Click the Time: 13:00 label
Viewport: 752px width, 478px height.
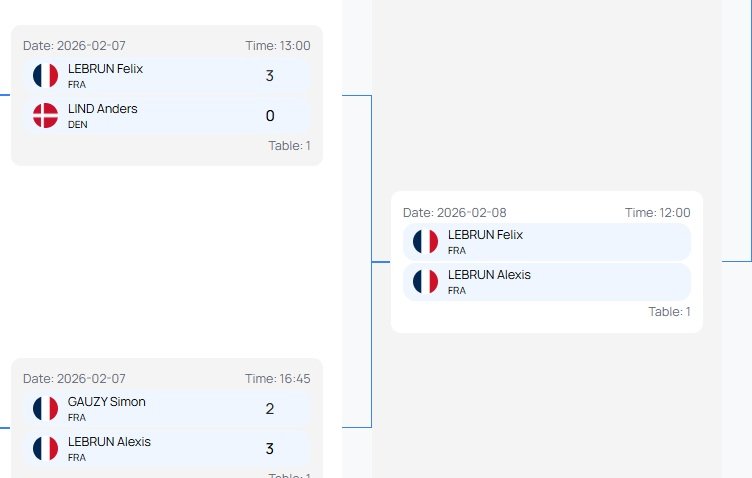(x=278, y=46)
